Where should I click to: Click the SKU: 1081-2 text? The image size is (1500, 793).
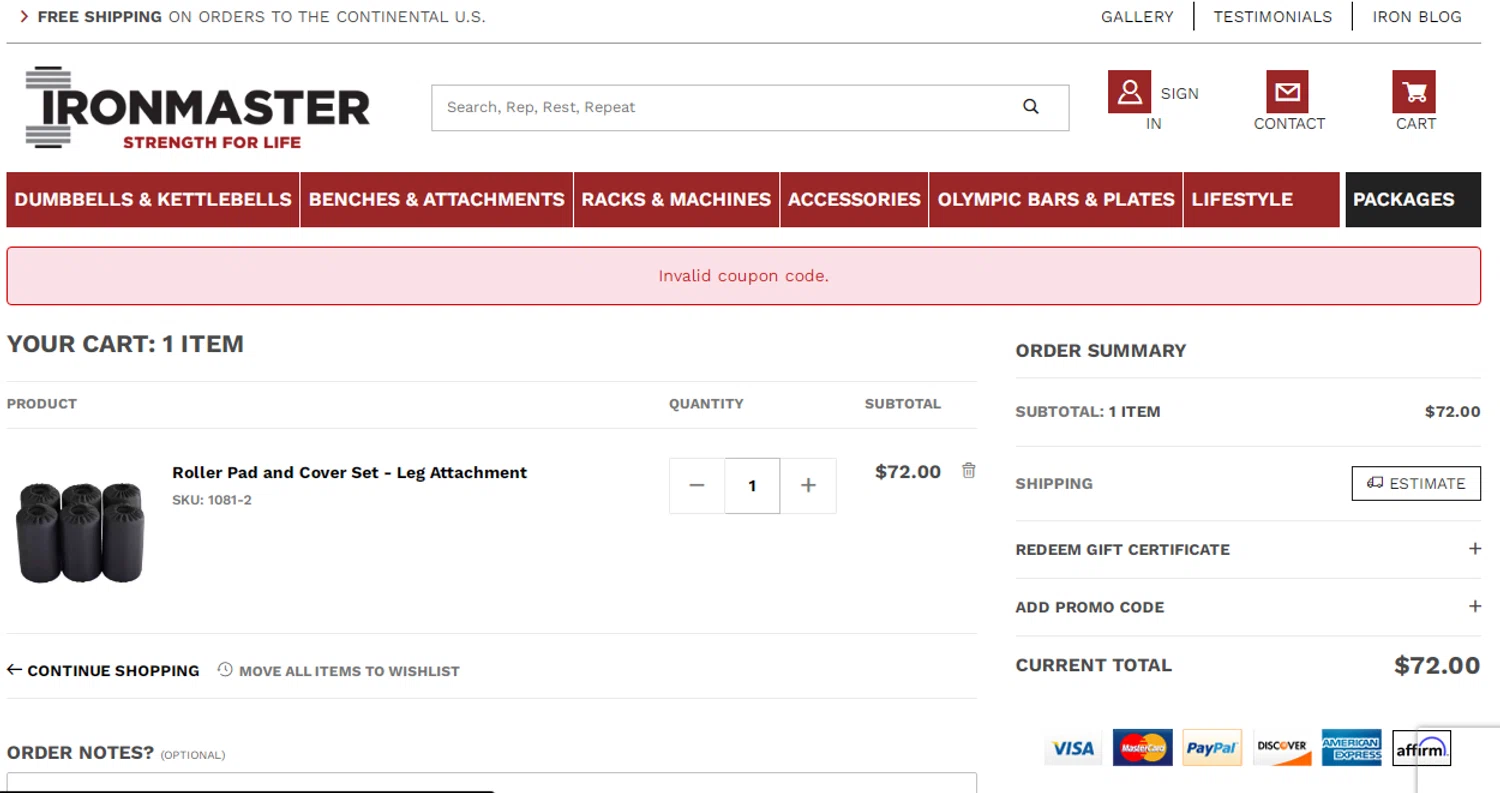click(x=212, y=500)
